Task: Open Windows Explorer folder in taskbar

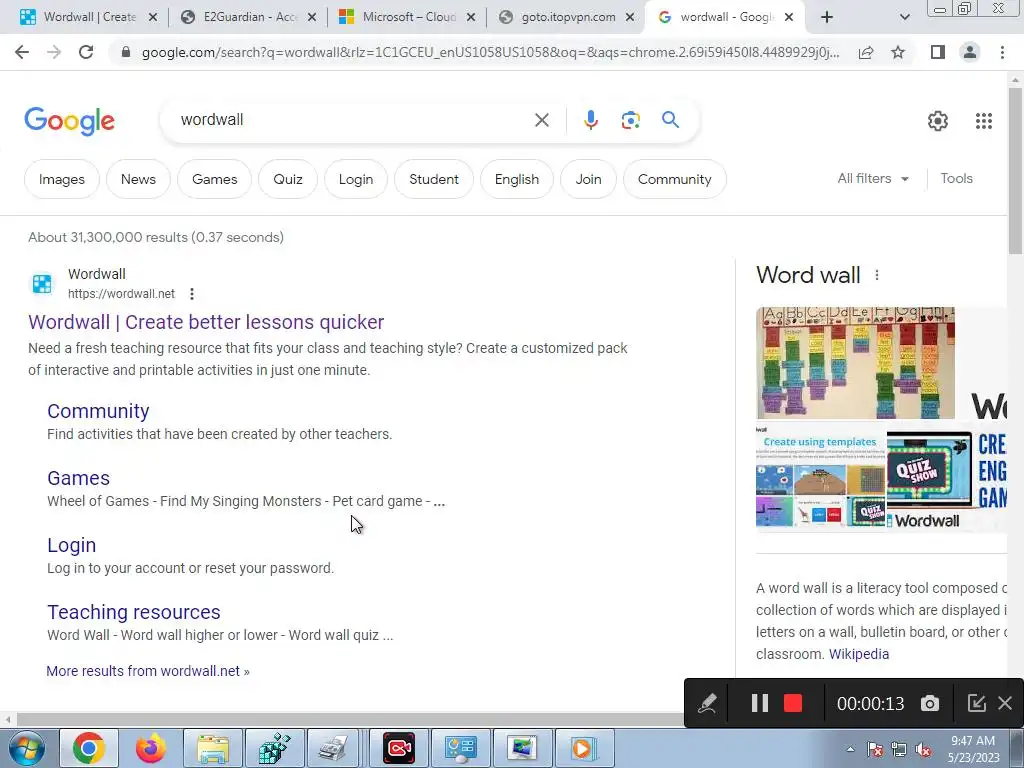Action: click(x=213, y=748)
